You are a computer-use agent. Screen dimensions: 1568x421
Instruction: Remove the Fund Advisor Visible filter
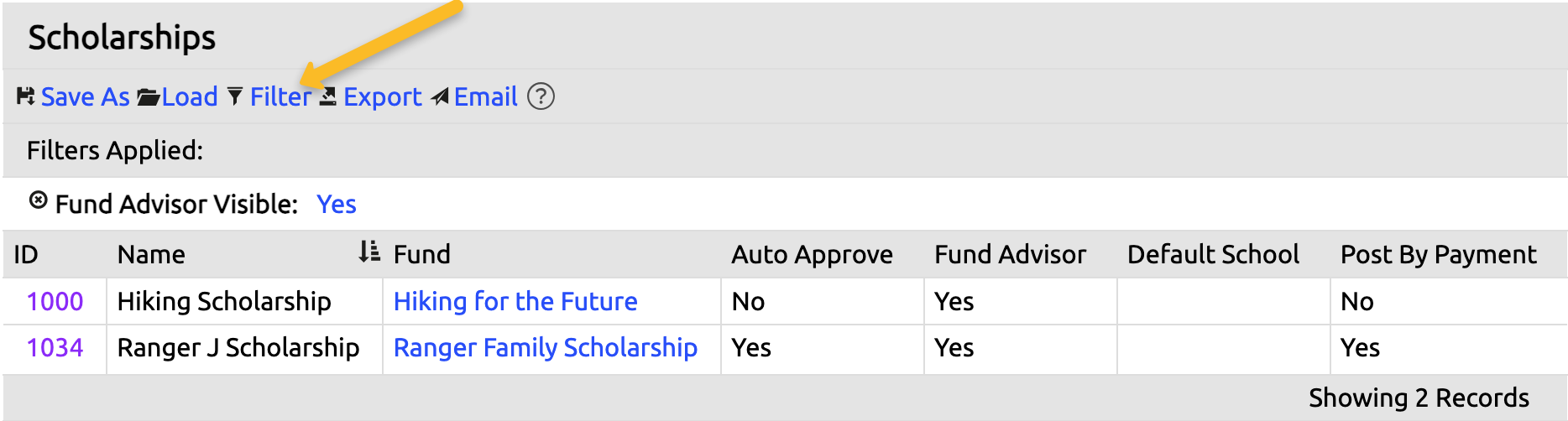pos(38,200)
